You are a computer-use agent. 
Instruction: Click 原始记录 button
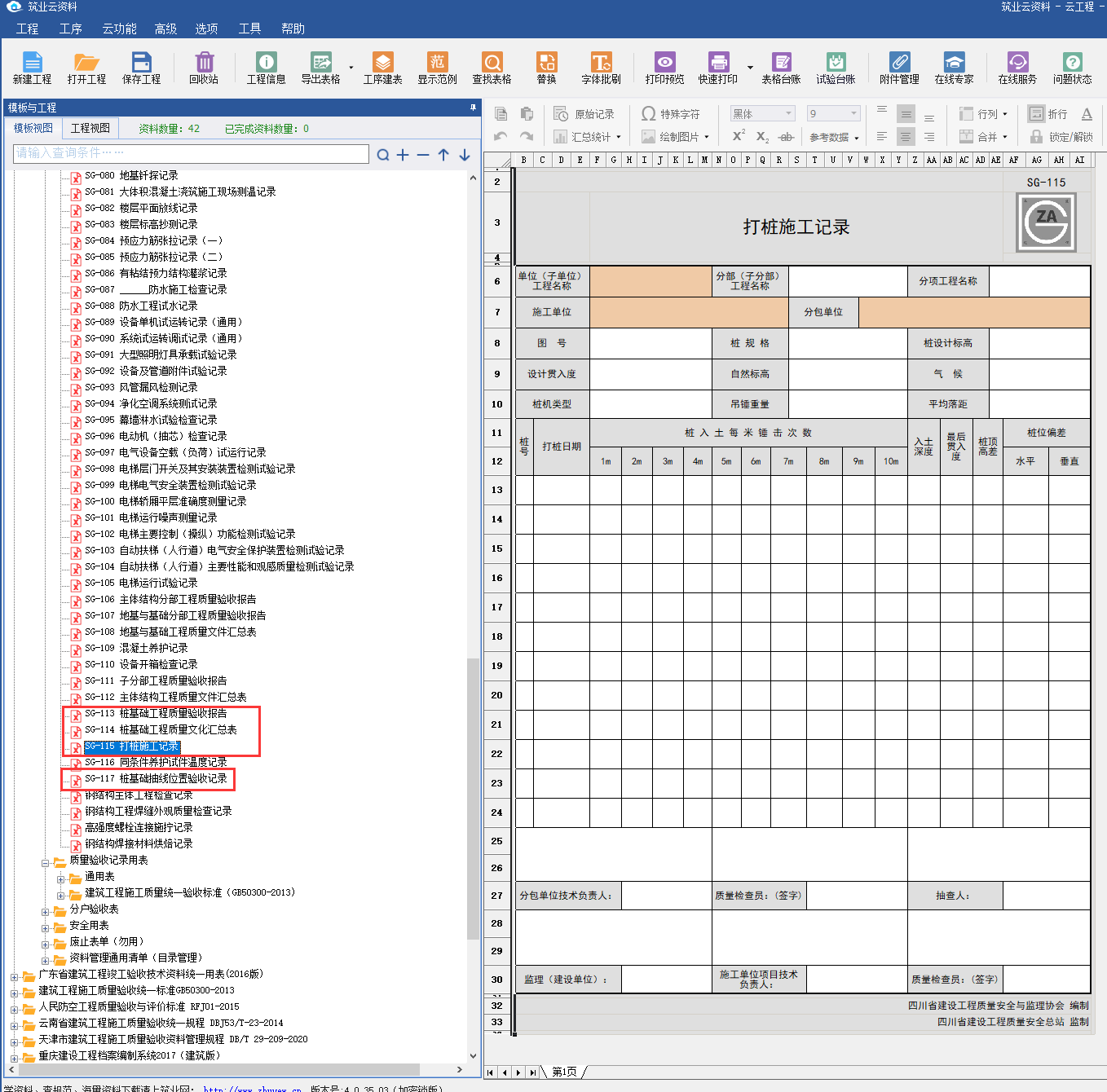tap(584, 114)
